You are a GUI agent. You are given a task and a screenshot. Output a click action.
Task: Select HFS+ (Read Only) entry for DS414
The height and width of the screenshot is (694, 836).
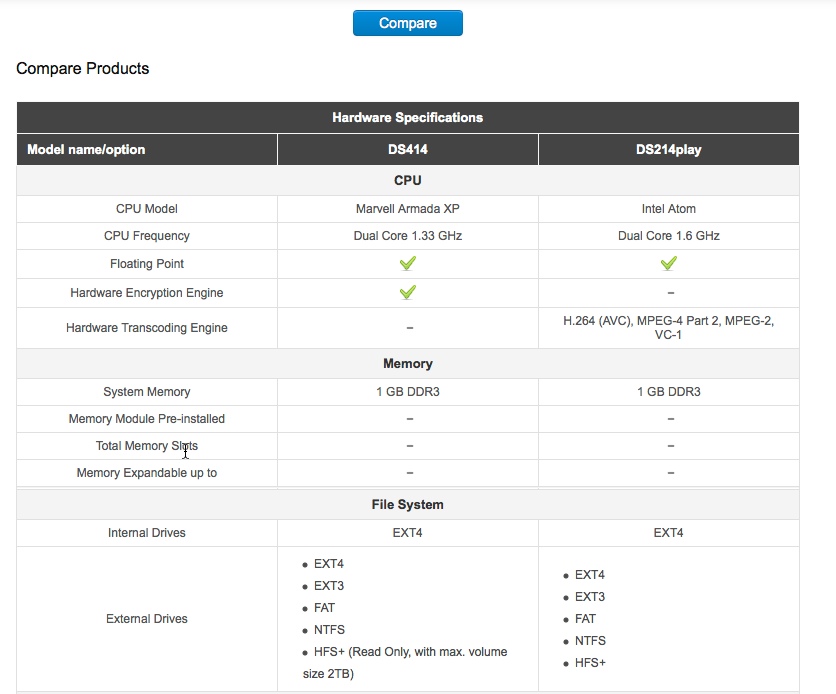coord(405,663)
